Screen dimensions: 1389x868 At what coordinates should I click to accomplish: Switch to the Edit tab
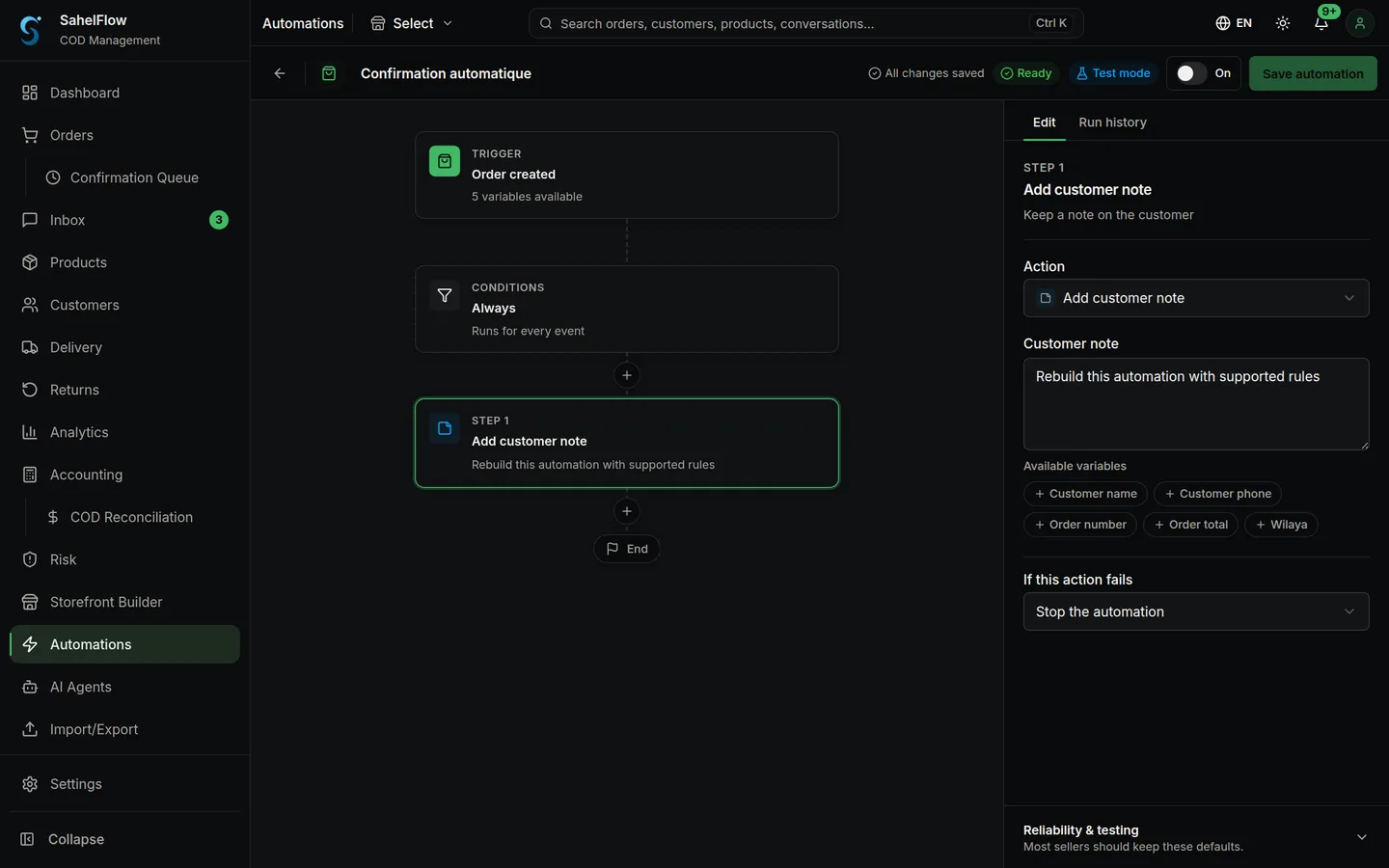1044,122
